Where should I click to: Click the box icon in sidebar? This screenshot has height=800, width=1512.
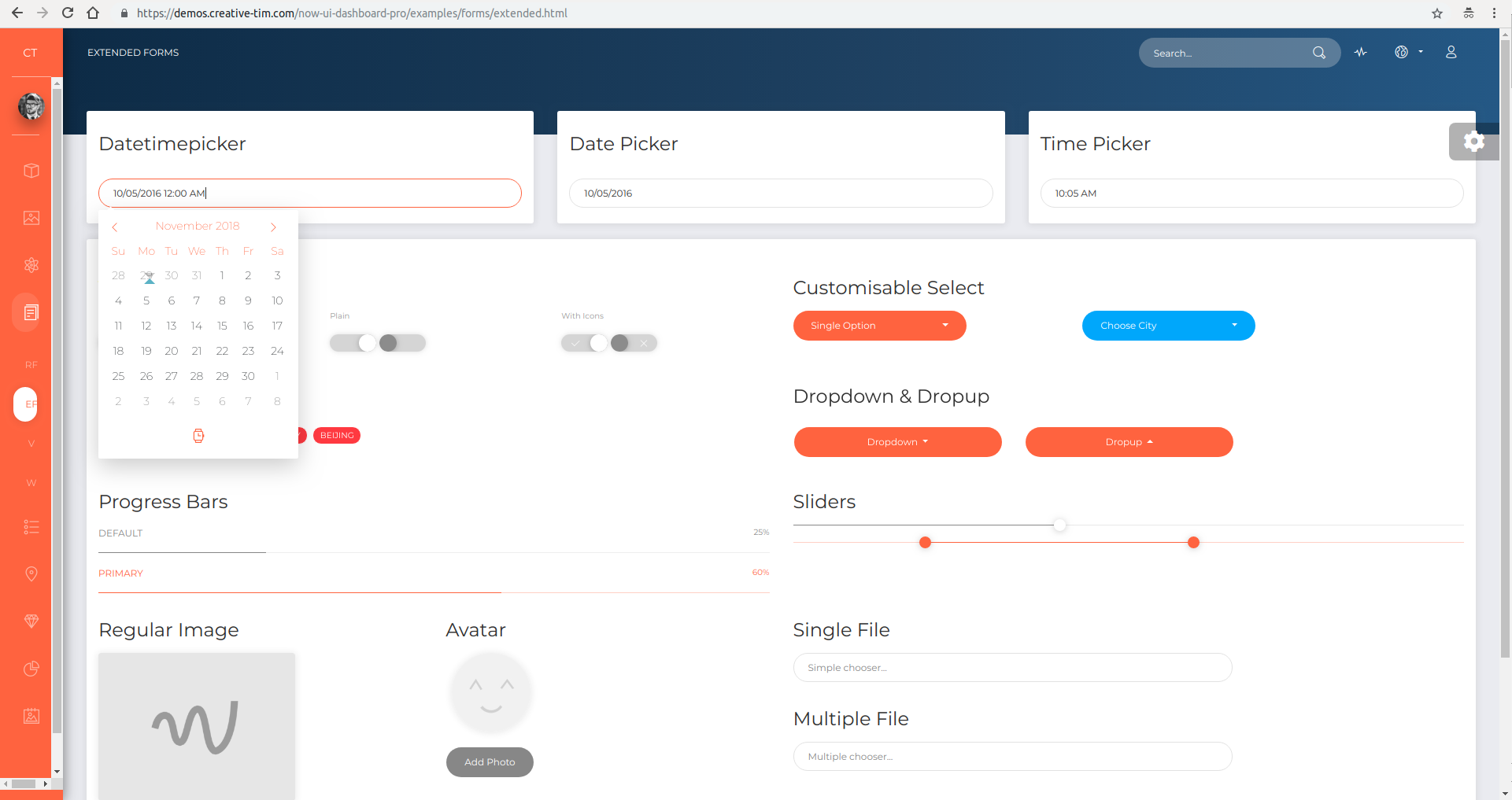pyautogui.click(x=31, y=171)
